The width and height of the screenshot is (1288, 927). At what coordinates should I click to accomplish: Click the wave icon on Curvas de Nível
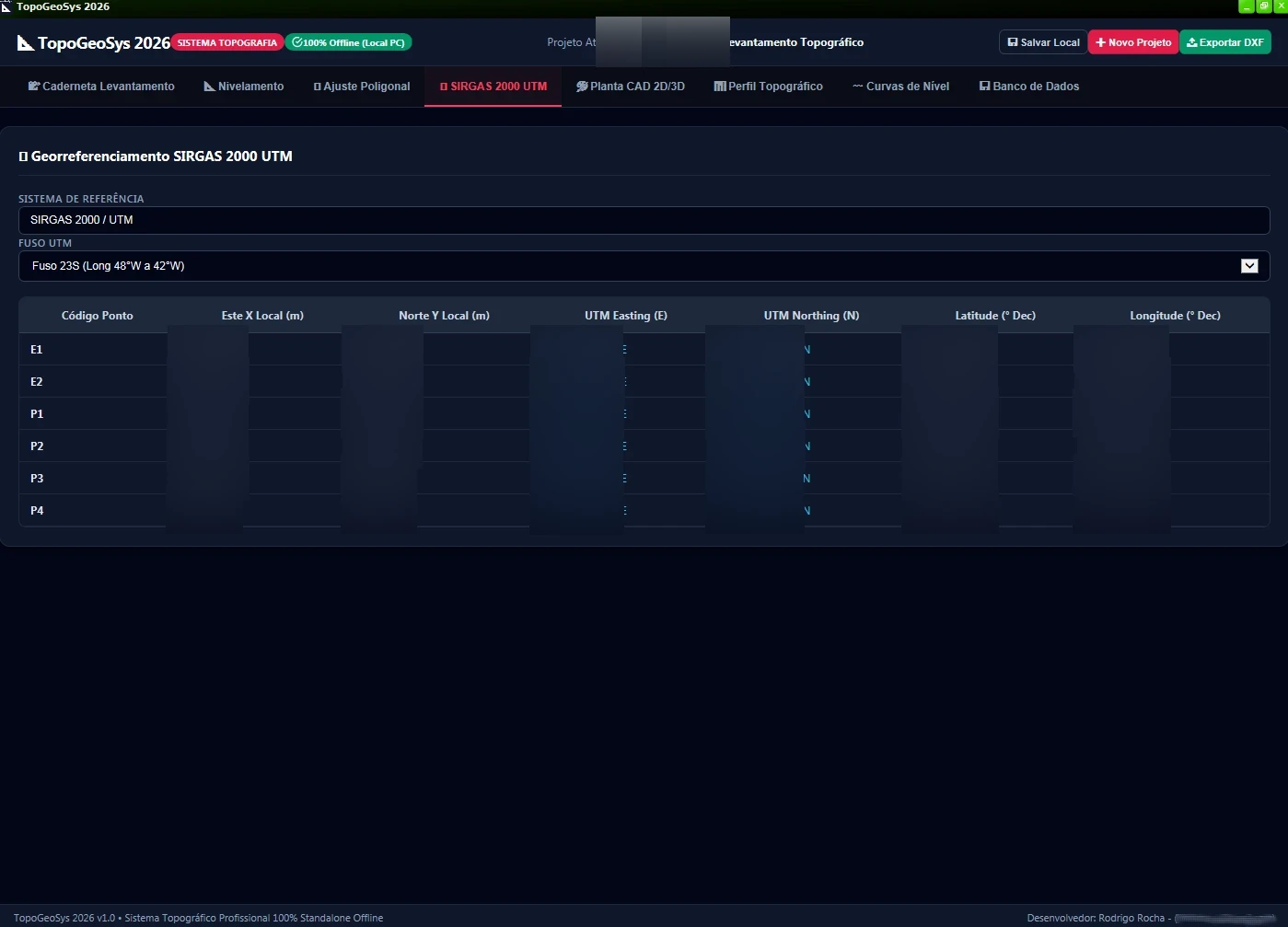point(858,87)
